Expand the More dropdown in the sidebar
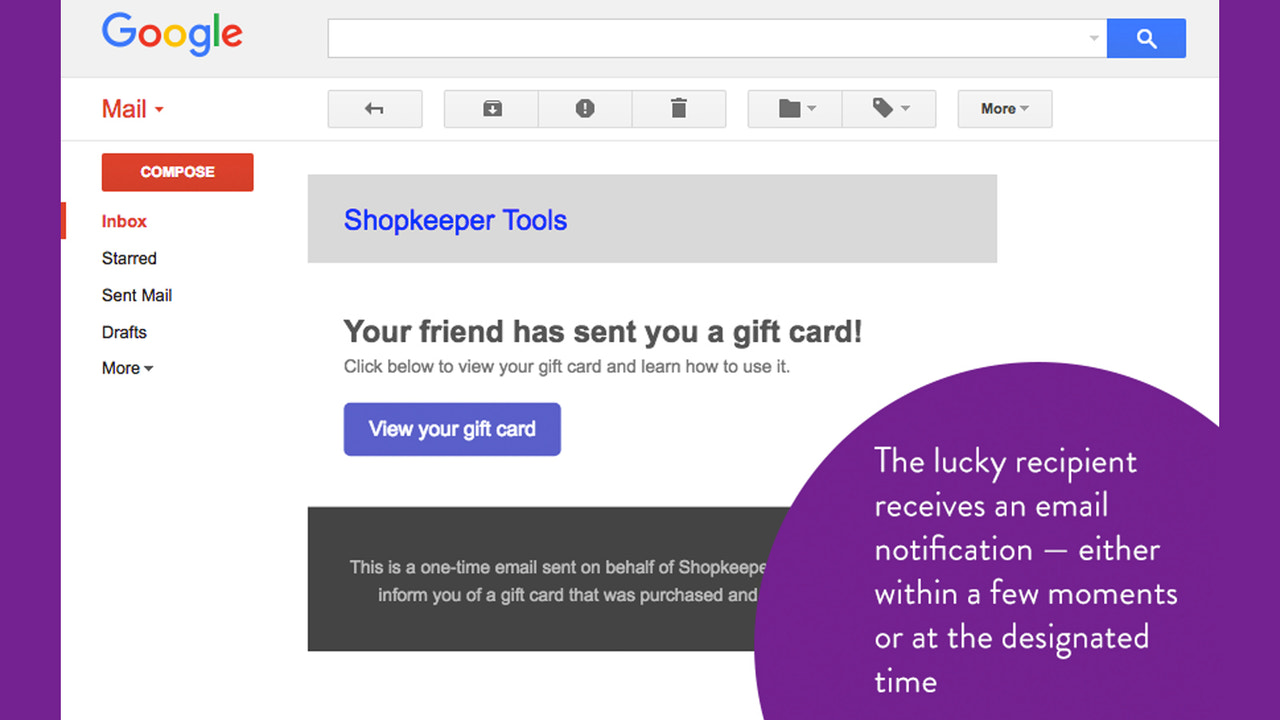The image size is (1280, 720). tap(127, 368)
